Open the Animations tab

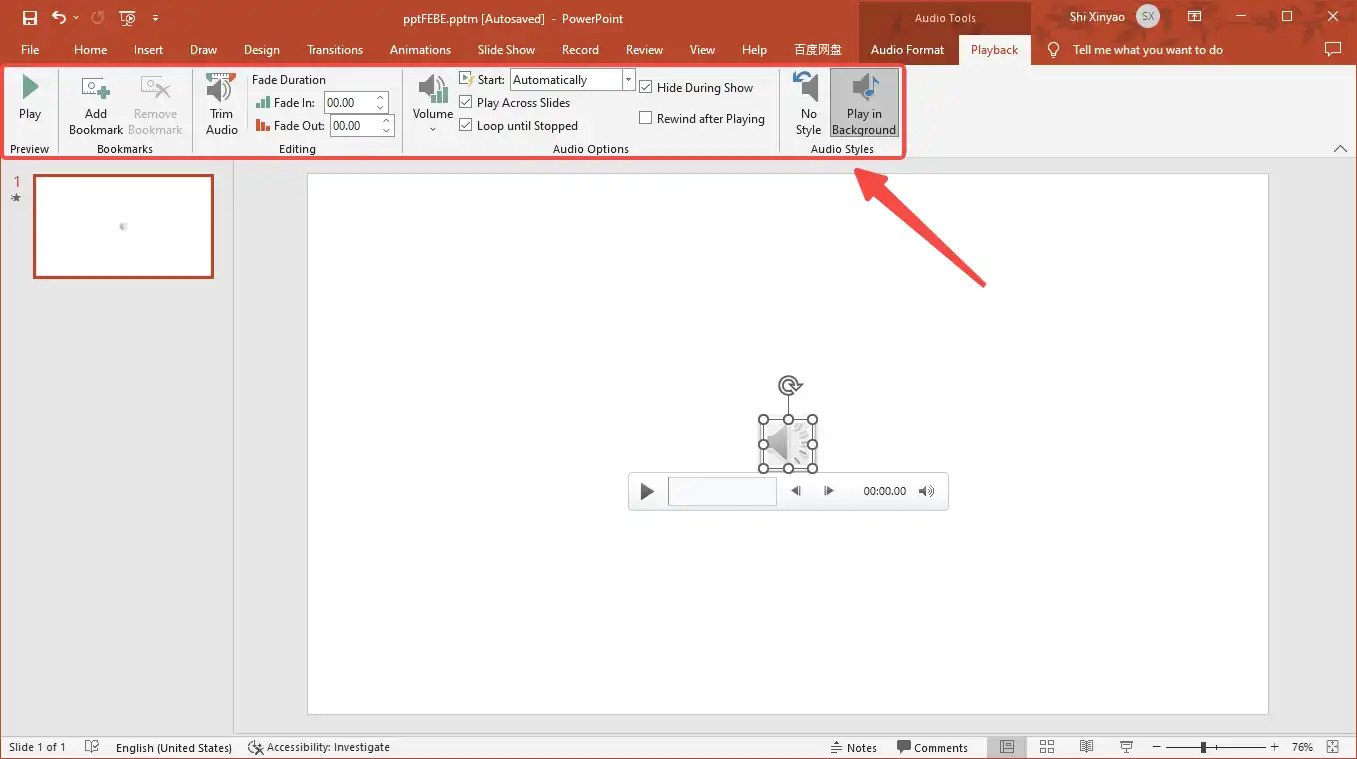coord(420,50)
